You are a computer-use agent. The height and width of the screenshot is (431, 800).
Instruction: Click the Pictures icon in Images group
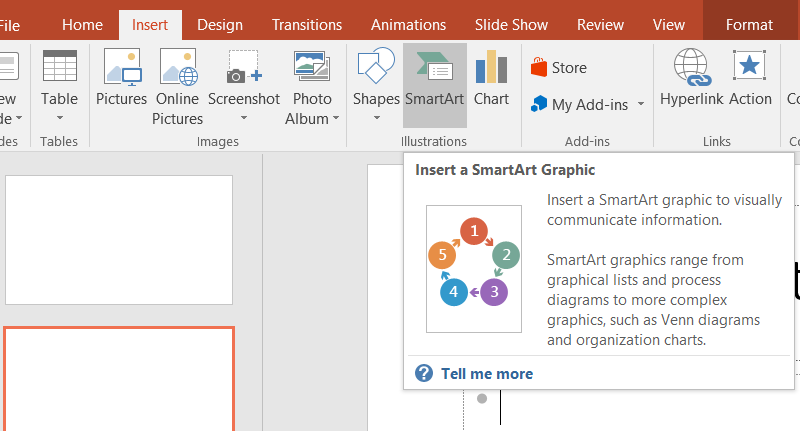point(121,68)
